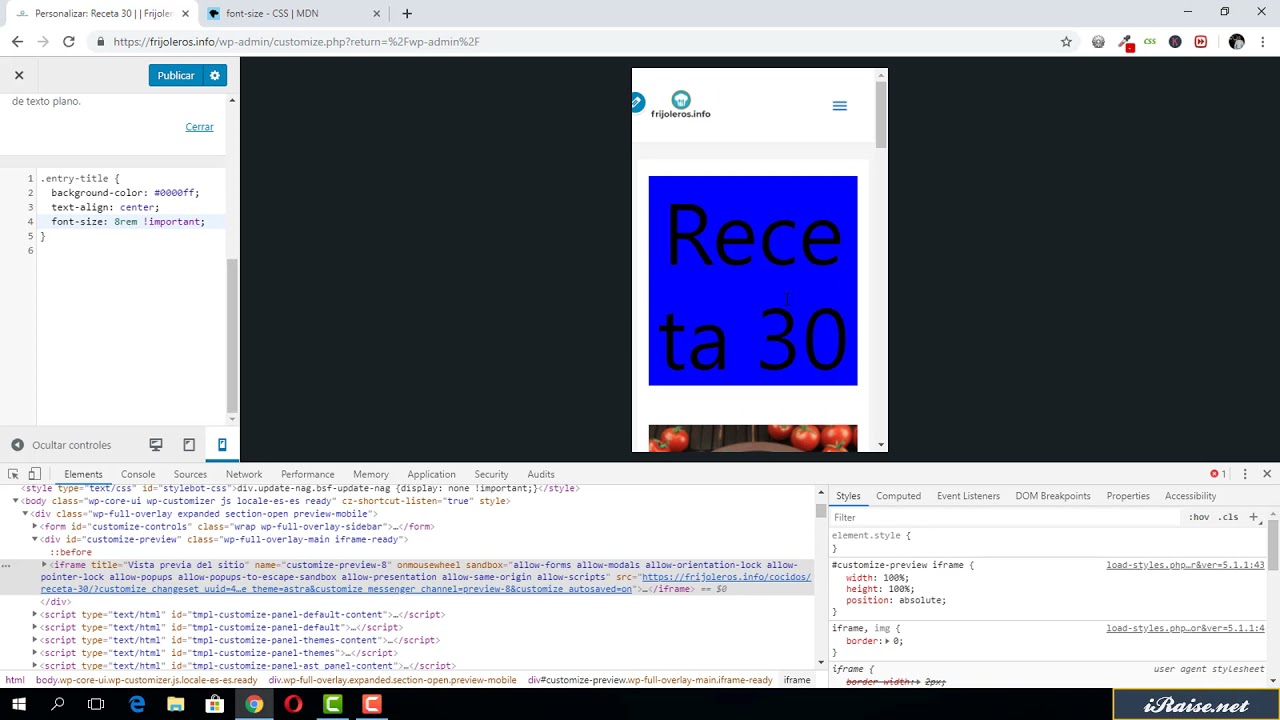Click the Receta 30 title block
The image size is (1280, 720).
pyautogui.click(x=753, y=280)
